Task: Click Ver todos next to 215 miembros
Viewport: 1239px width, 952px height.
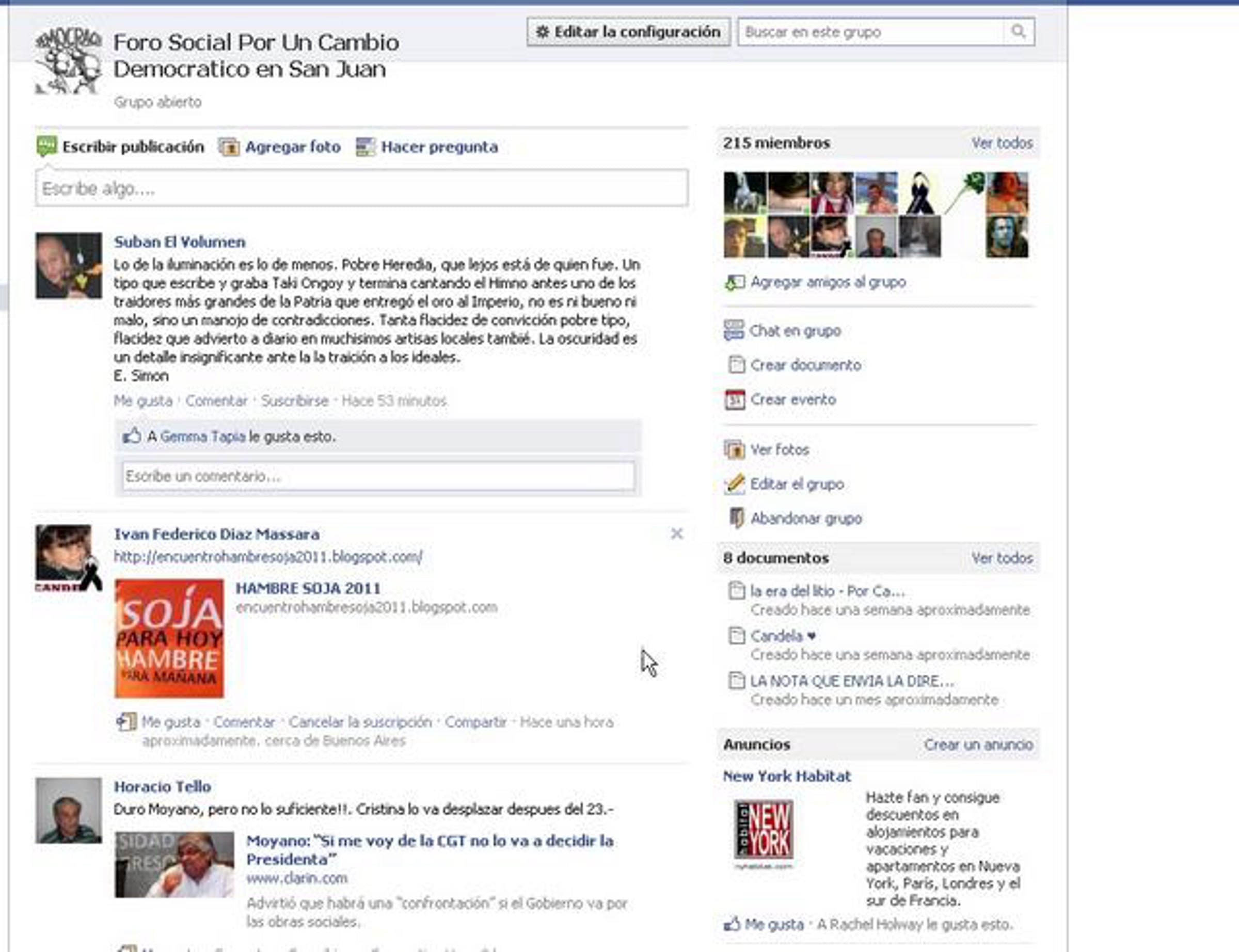Action: pyautogui.click(x=1002, y=143)
